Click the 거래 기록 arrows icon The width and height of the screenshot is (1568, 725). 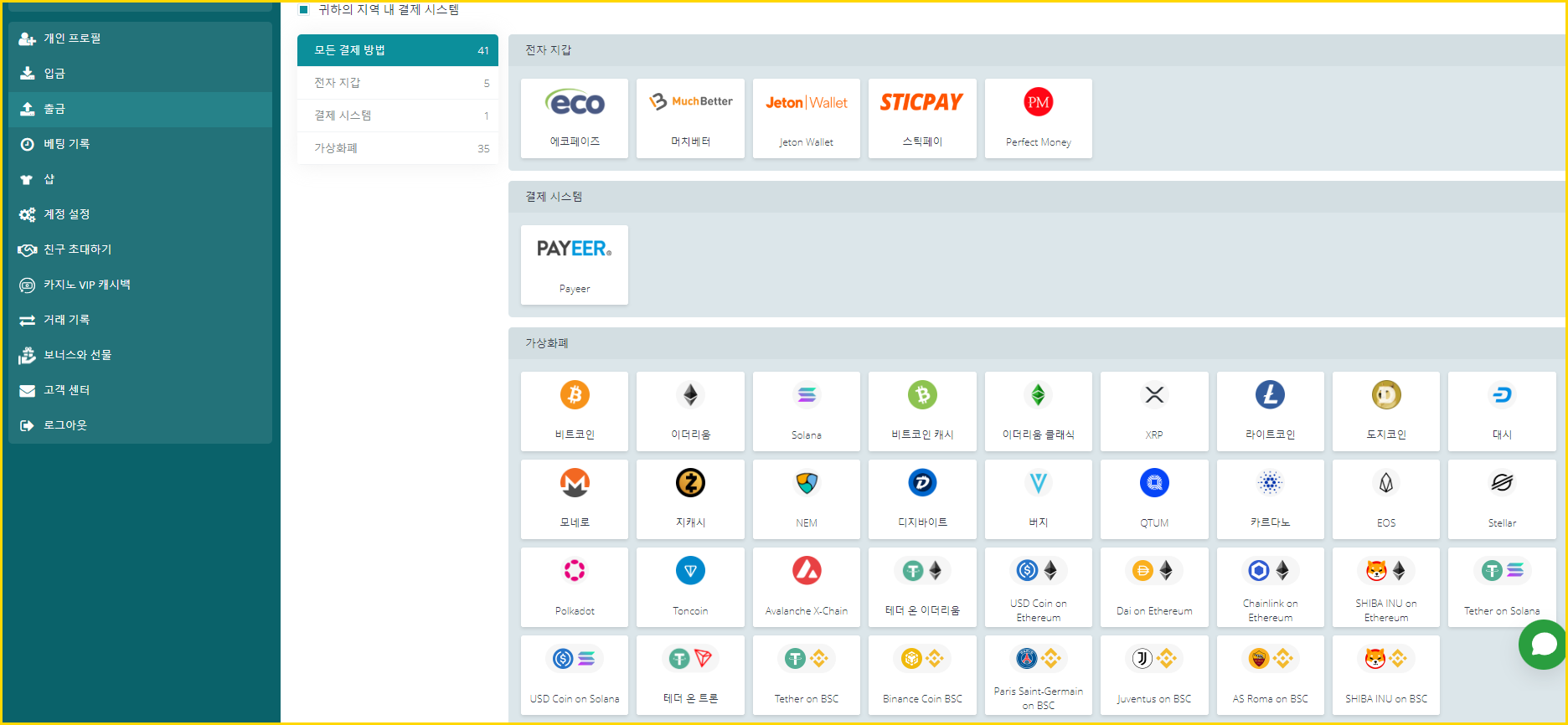click(x=27, y=320)
